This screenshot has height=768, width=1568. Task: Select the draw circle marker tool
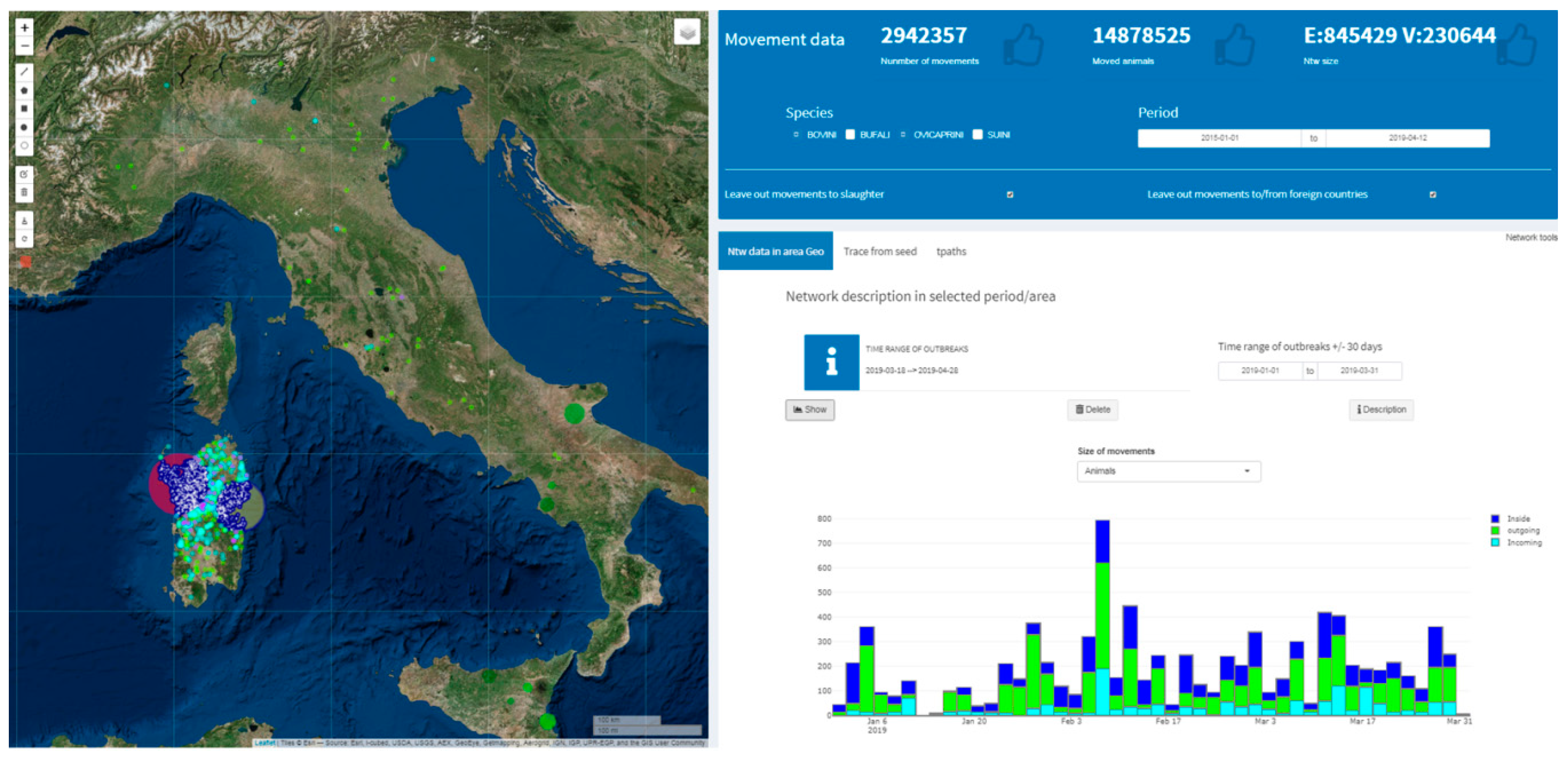(24, 145)
